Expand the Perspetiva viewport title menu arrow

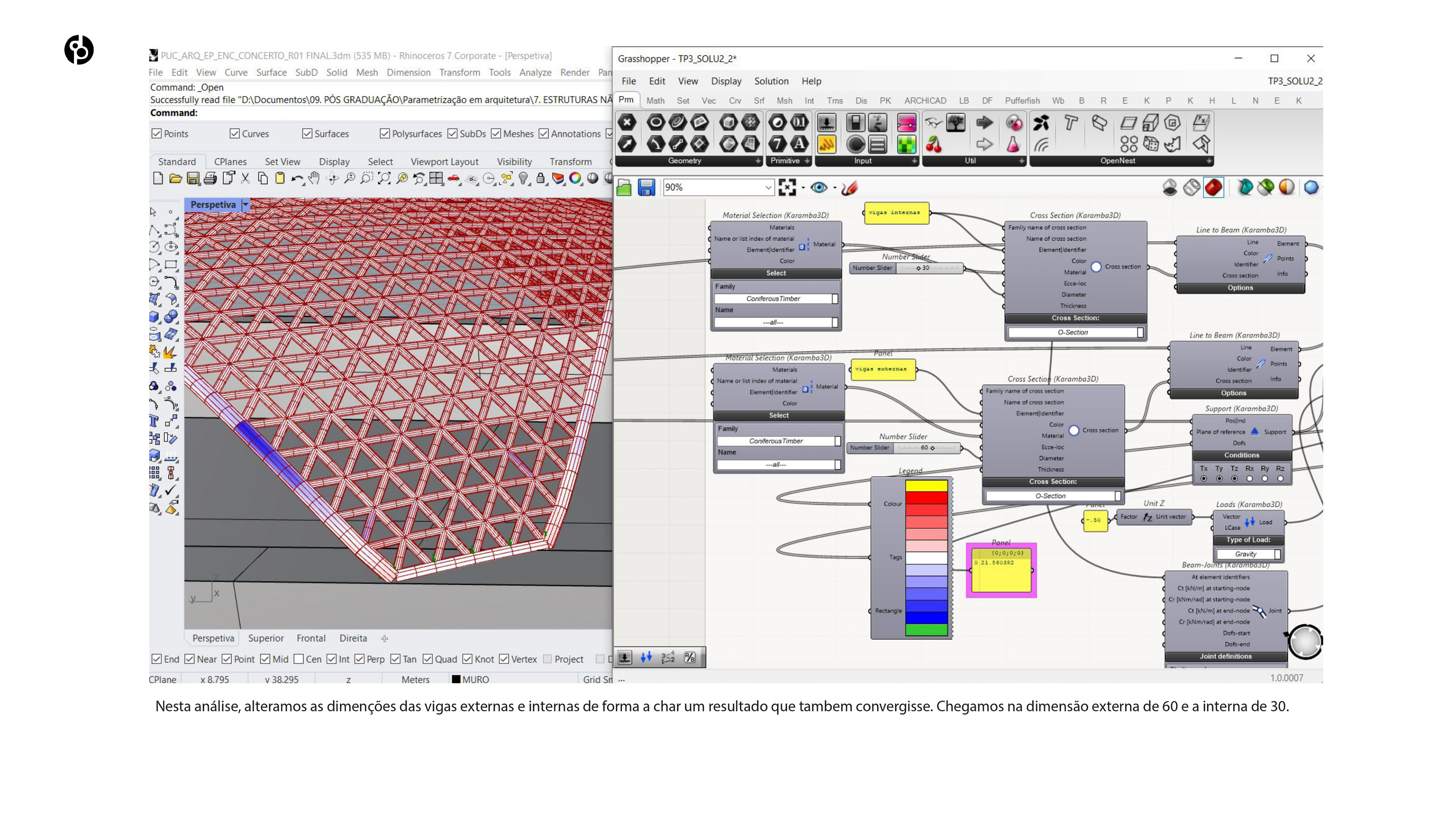[x=245, y=205]
